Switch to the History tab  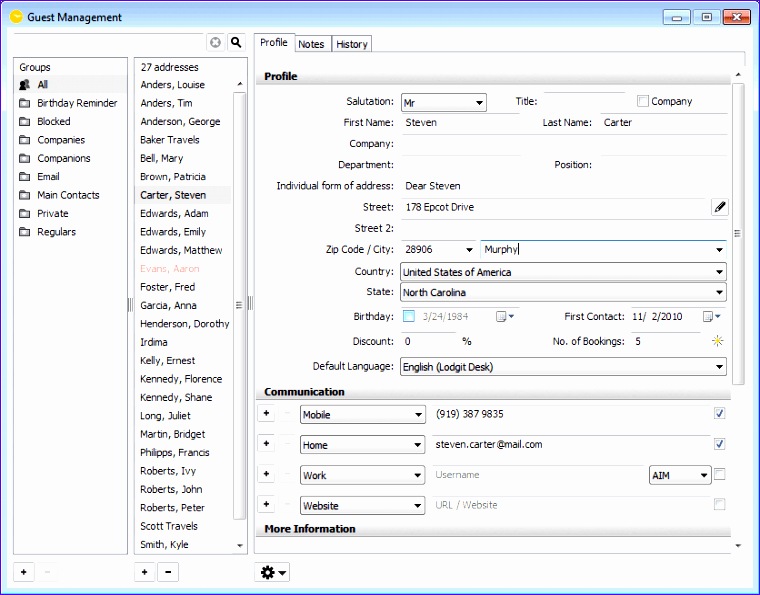352,44
